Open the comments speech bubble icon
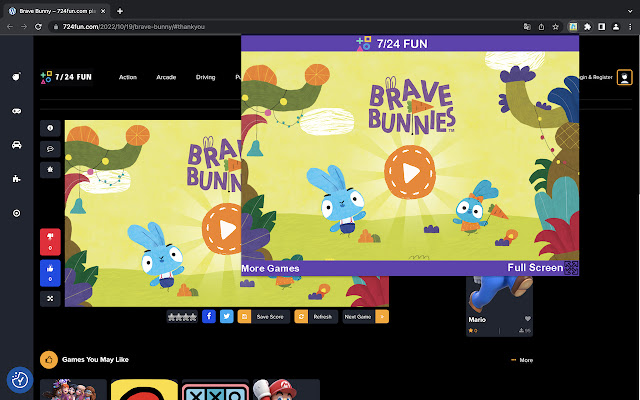 pyautogui.click(x=51, y=148)
